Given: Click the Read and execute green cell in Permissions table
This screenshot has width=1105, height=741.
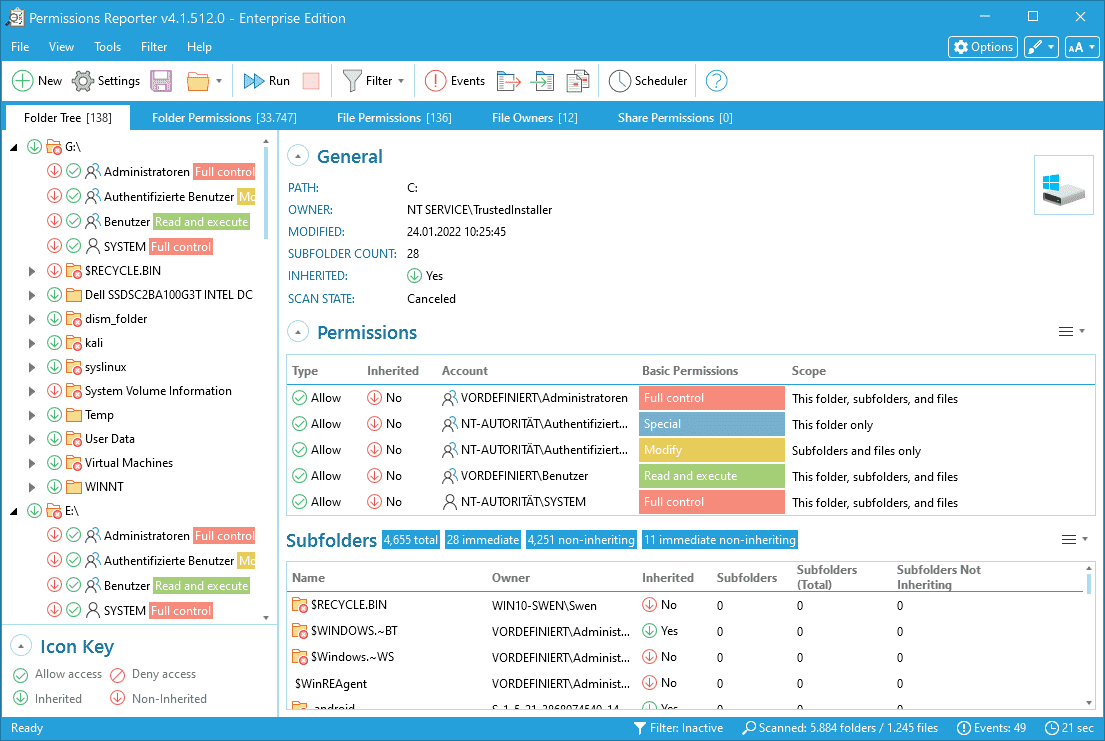Looking at the screenshot, I should click(x=712, y=476).
